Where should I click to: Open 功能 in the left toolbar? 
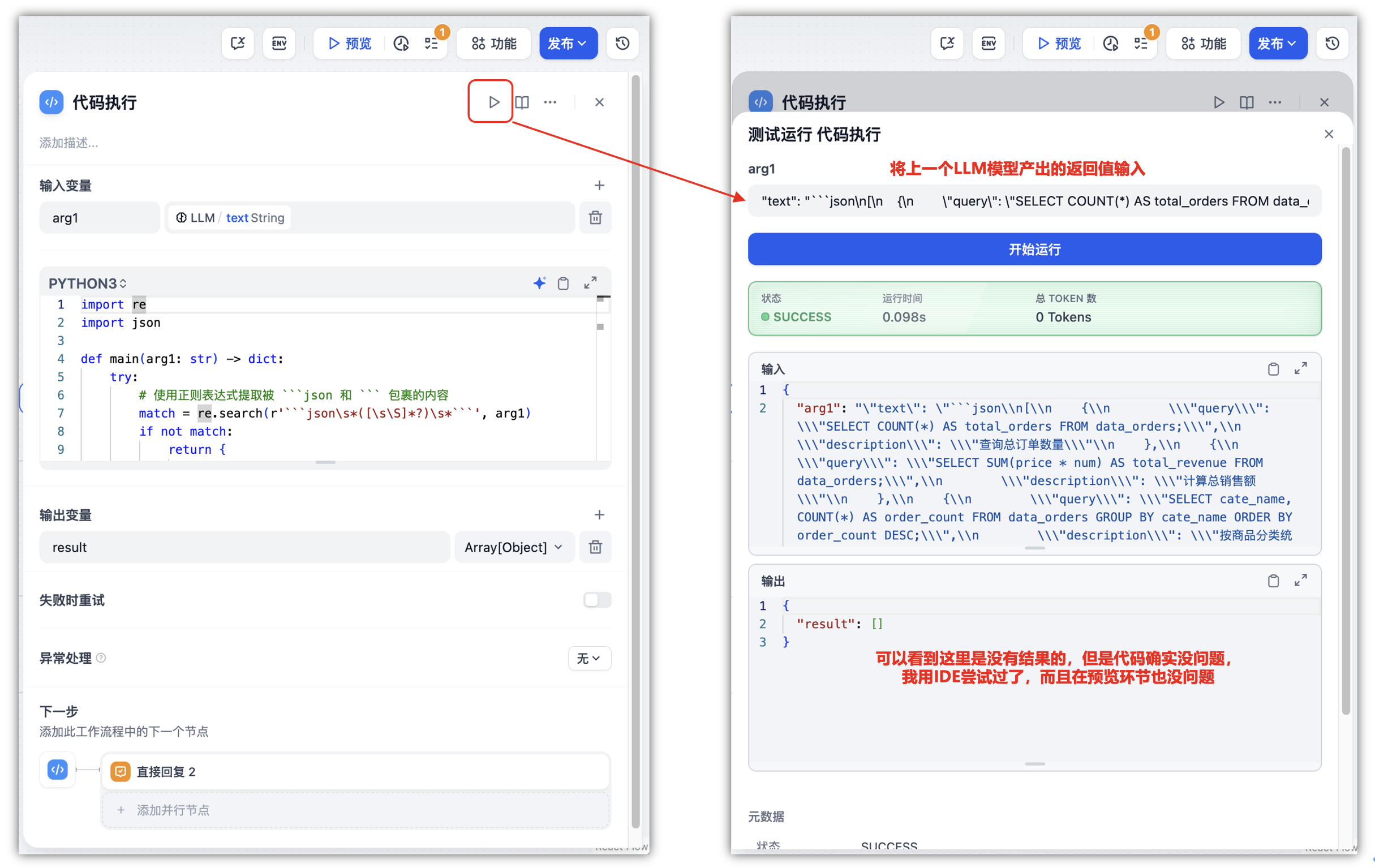[x=494, y=44]
